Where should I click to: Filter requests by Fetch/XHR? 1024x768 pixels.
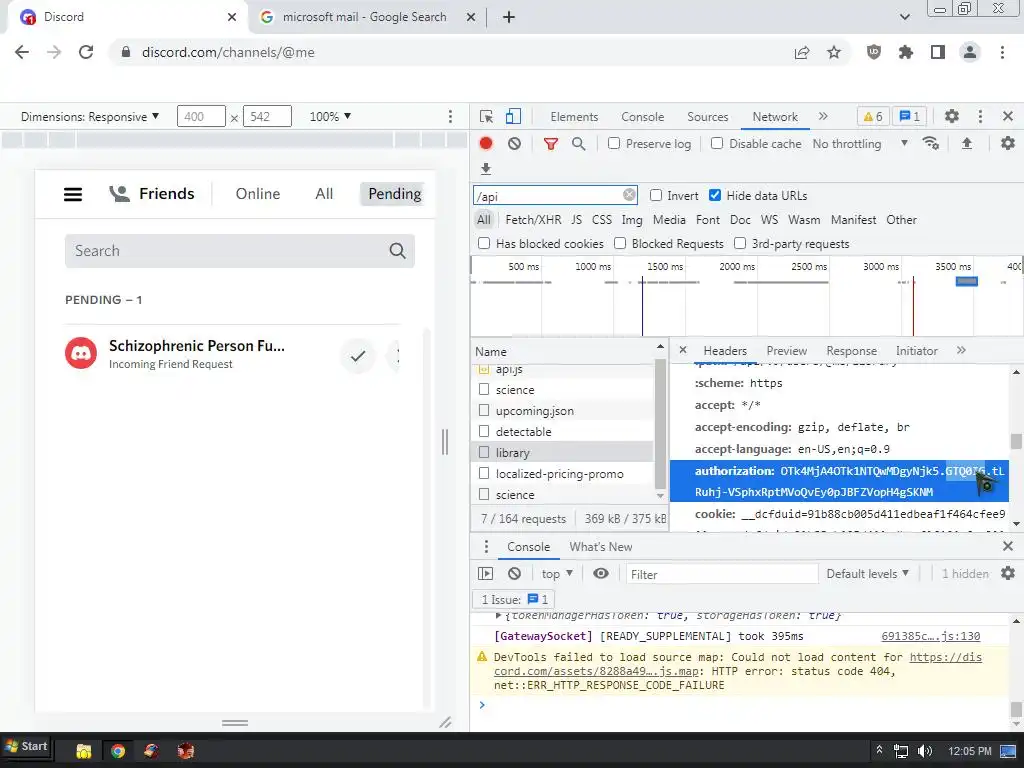pos(533,219)
